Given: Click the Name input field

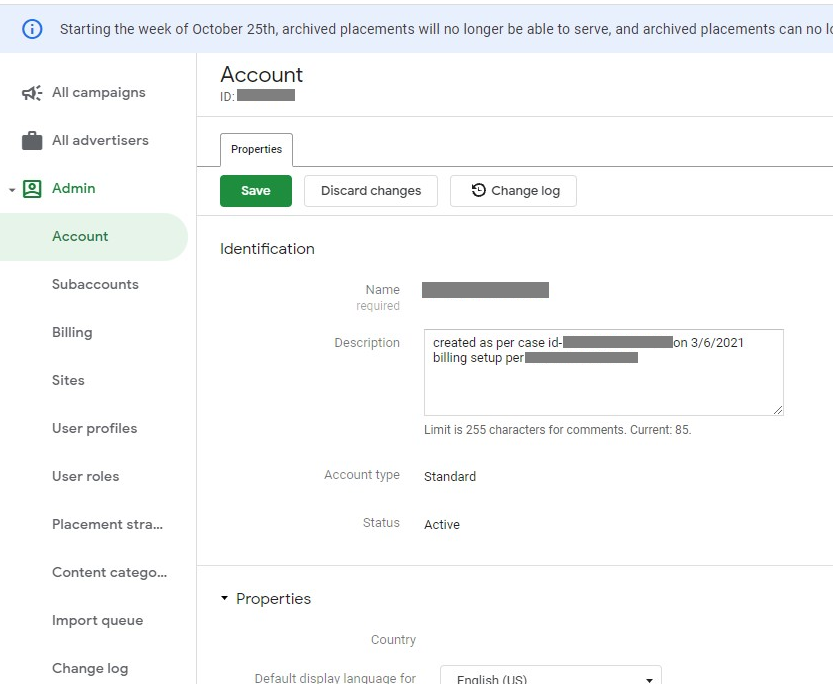Looking at the screenshot, I should click(x=485, y=290).
